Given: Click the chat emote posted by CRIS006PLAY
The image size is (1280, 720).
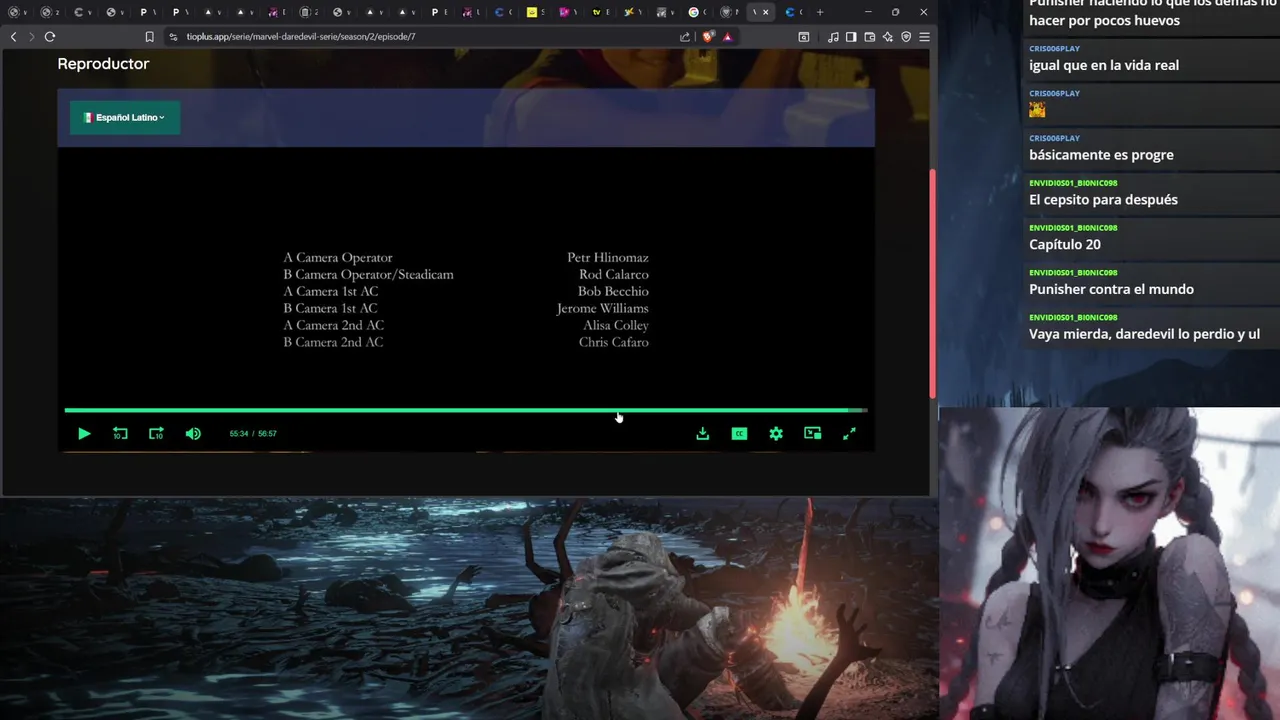Looking at the screenshot, I should click(1037, 109).
